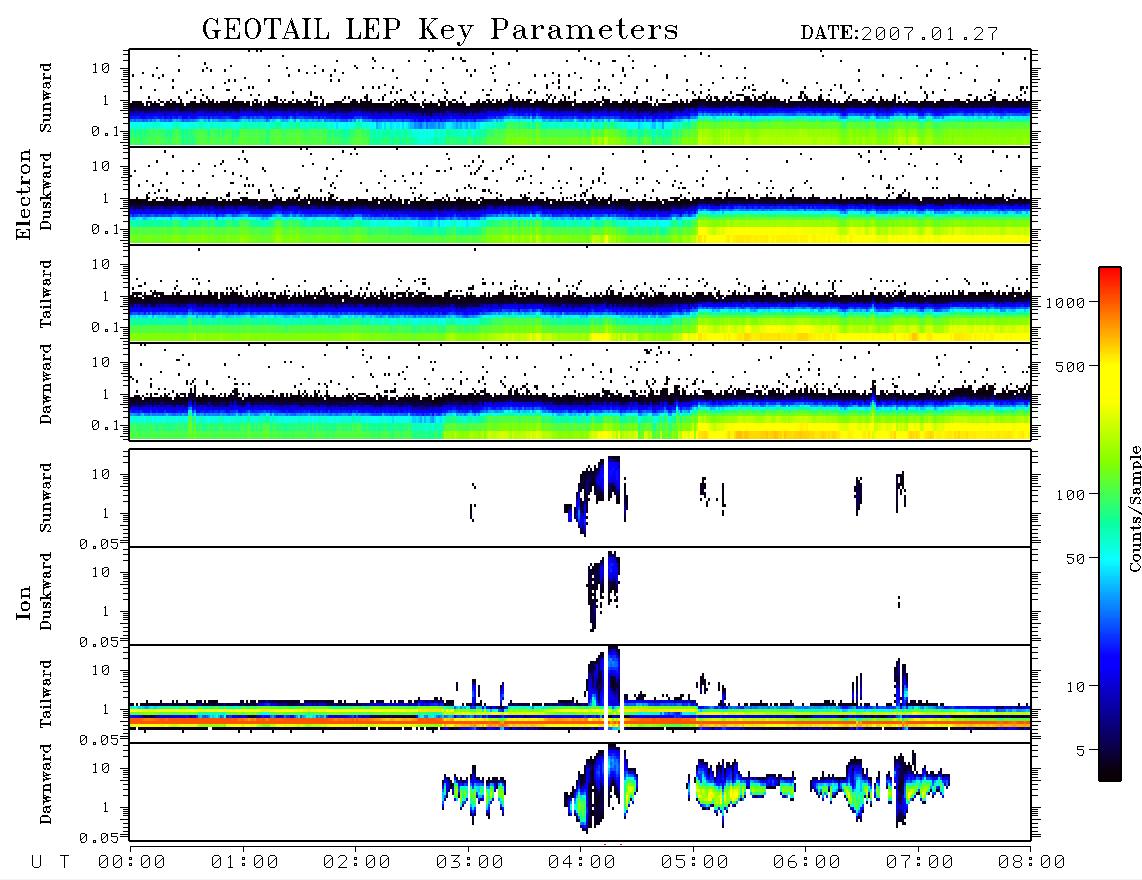Click the red band in Ion Tailward panel
This screenshot has height=880, width=1142.
pos(580,720)
